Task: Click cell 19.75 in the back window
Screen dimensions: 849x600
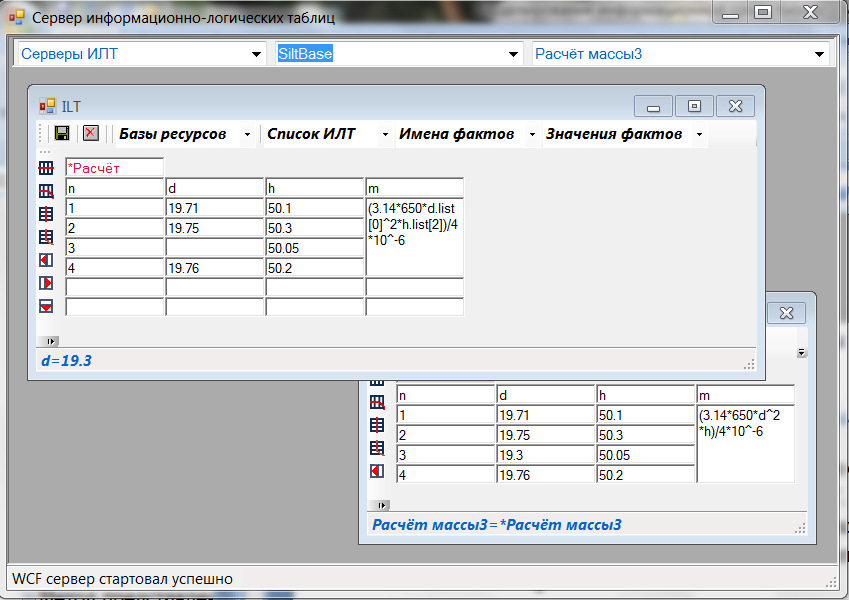Action: (x=546, y=435)
